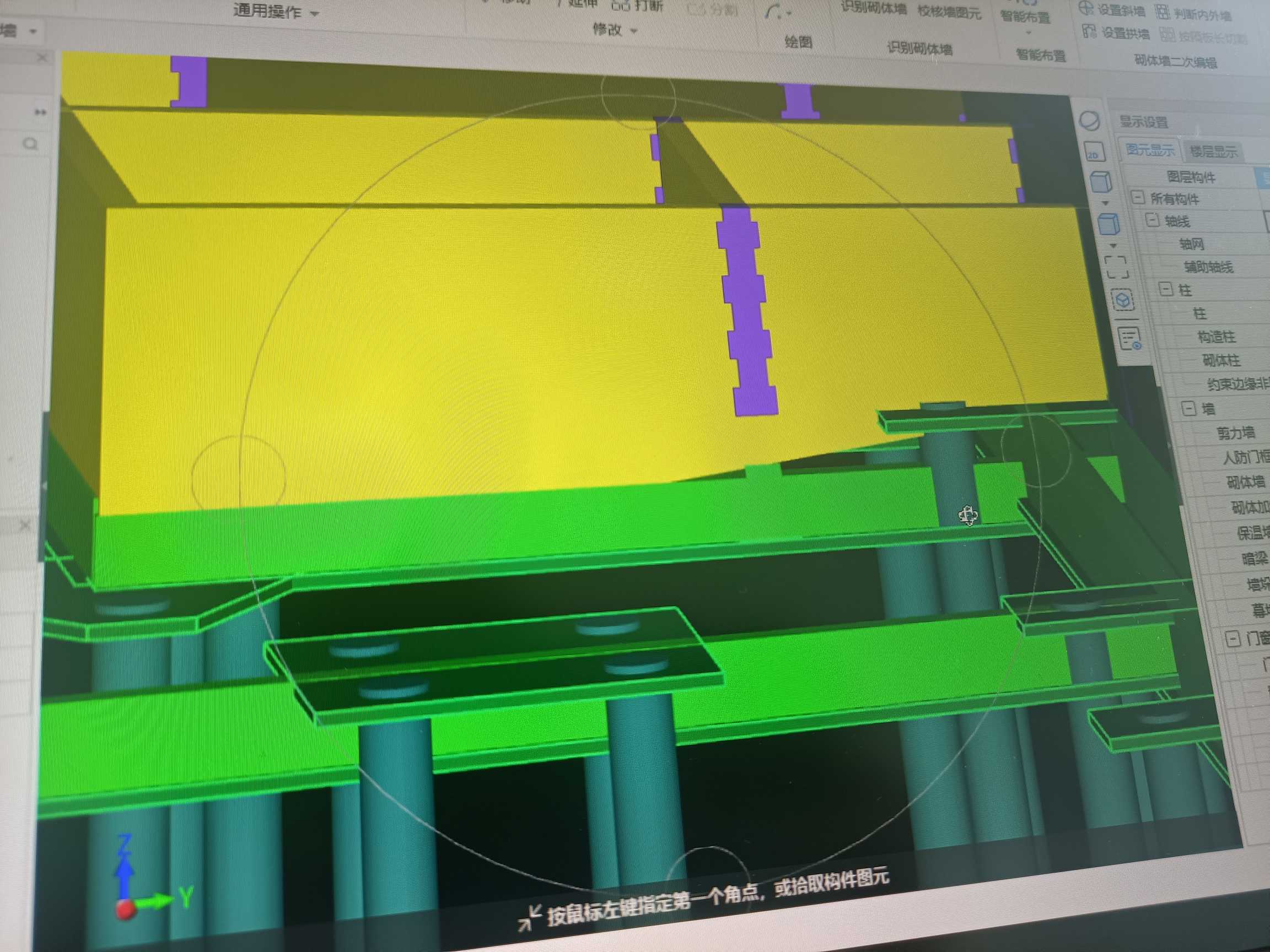The width and height of the screenshot is (1270, 952).
Task: Click the double-arrow collapse icon on left panel
Action: point(40,112)
